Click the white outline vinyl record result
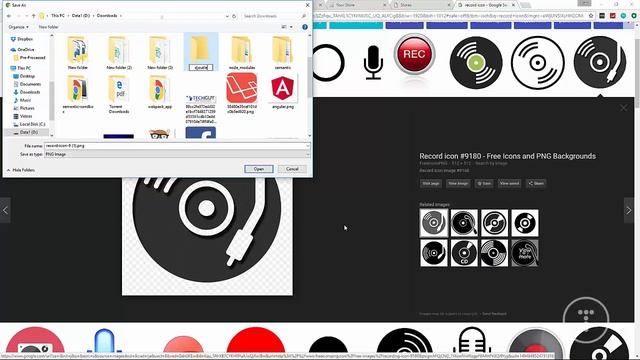This screenshot has height=360, width=640. pos(538,62)
